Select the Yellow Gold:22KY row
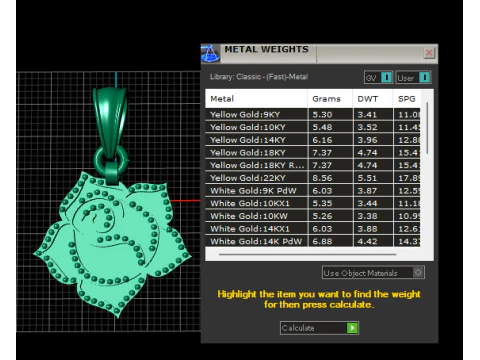480x360 pixels. [x=313, y=178]
